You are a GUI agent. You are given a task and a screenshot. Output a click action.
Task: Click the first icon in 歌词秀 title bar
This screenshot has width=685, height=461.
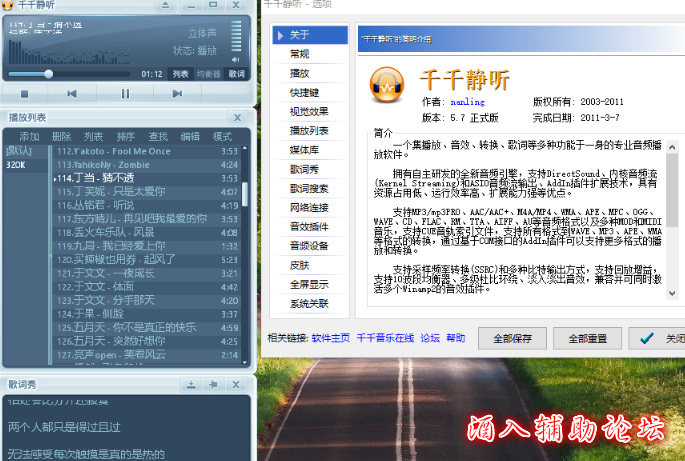(x=190, y=384)
